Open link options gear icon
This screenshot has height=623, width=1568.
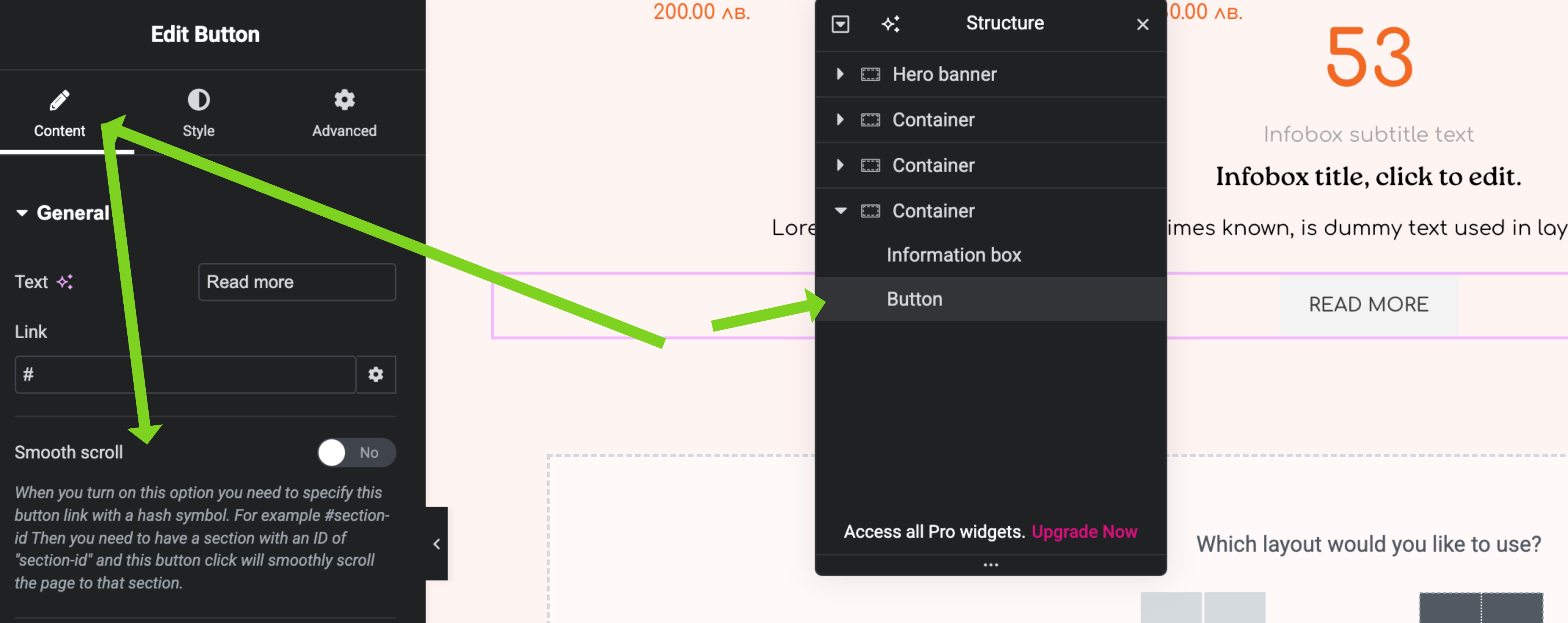click(375, 375)
